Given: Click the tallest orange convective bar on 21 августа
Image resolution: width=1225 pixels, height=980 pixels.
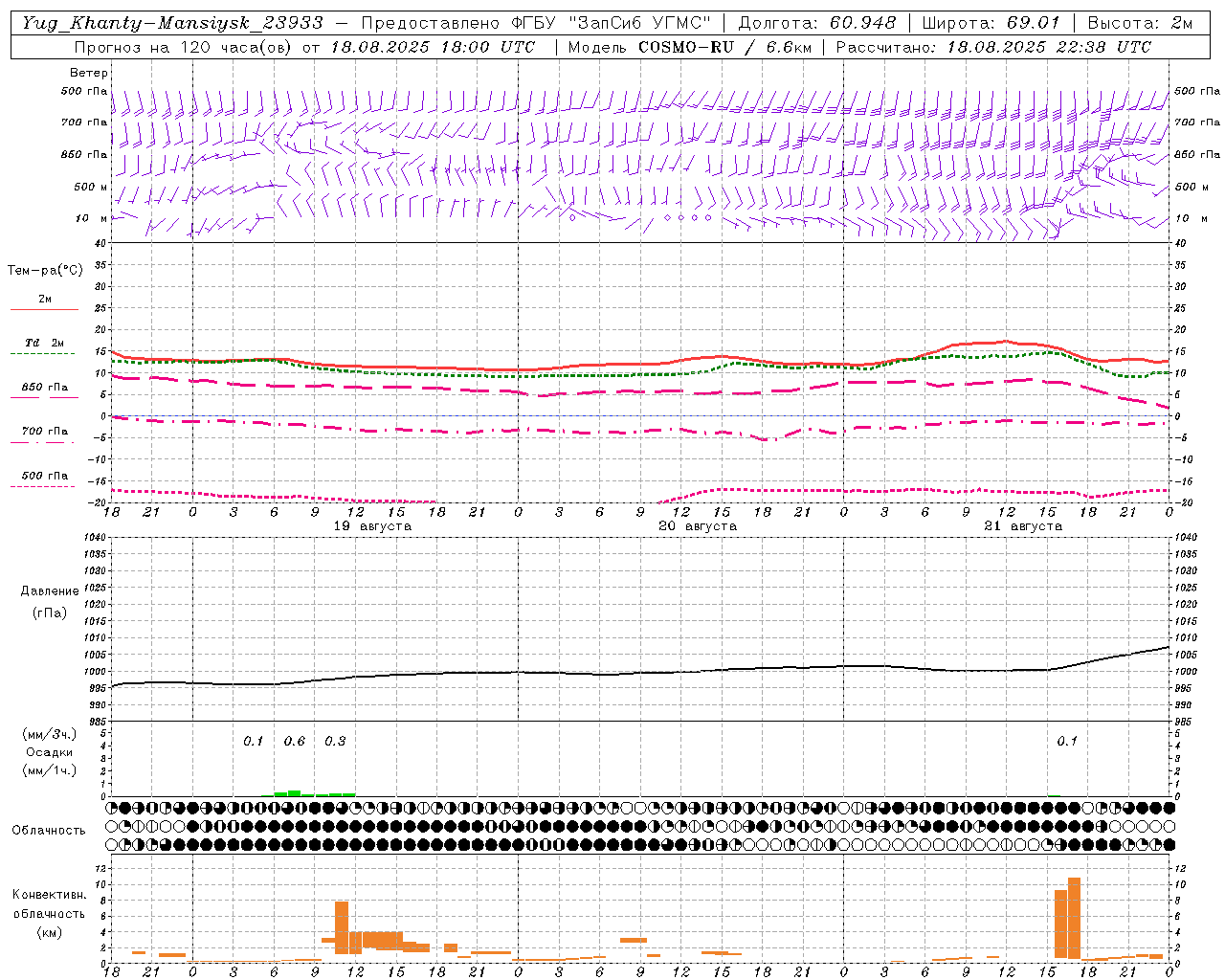Looking at the screenshot, I should point(1075,918).
